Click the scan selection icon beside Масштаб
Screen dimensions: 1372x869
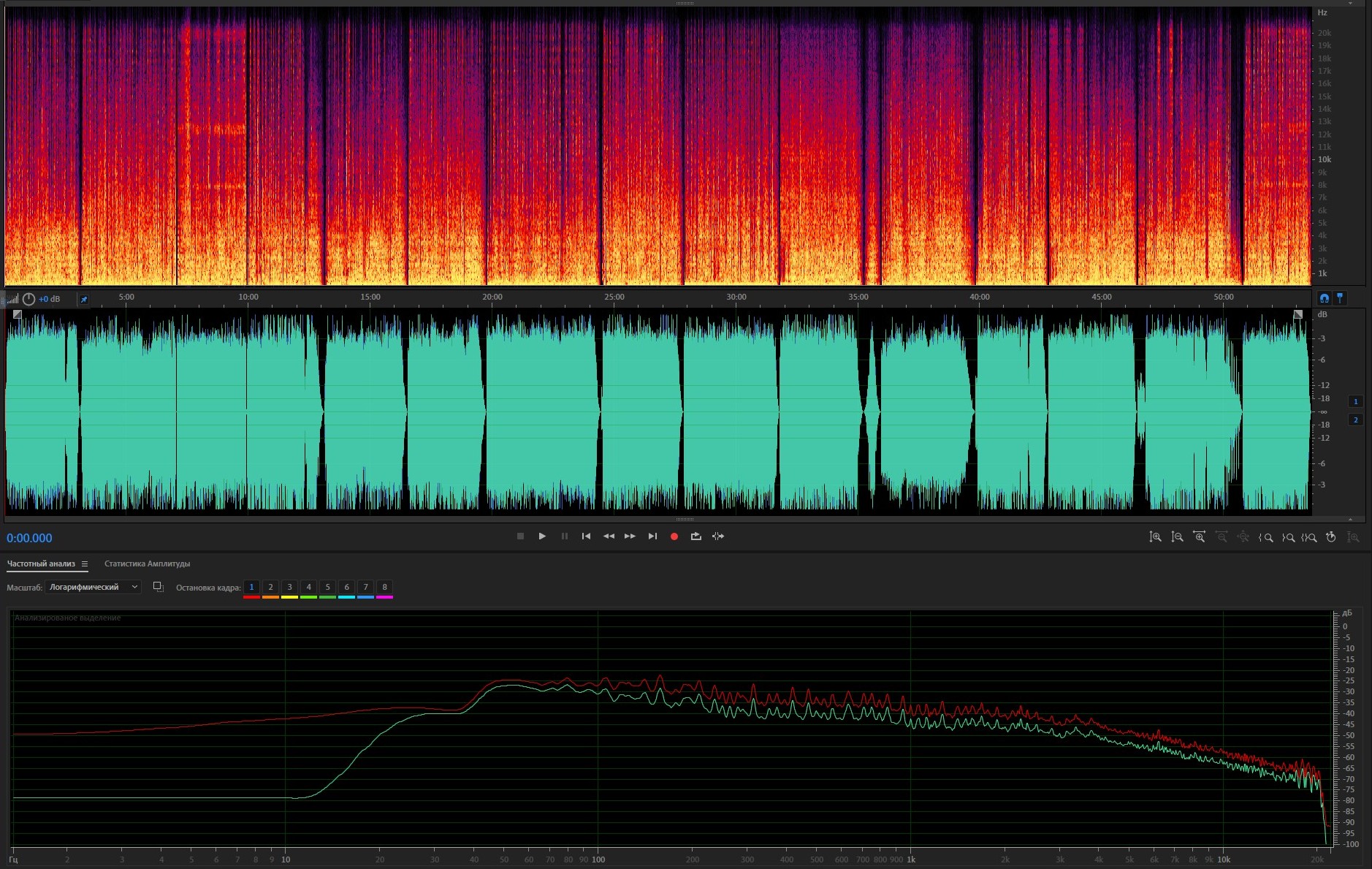(x=158, y=587)
